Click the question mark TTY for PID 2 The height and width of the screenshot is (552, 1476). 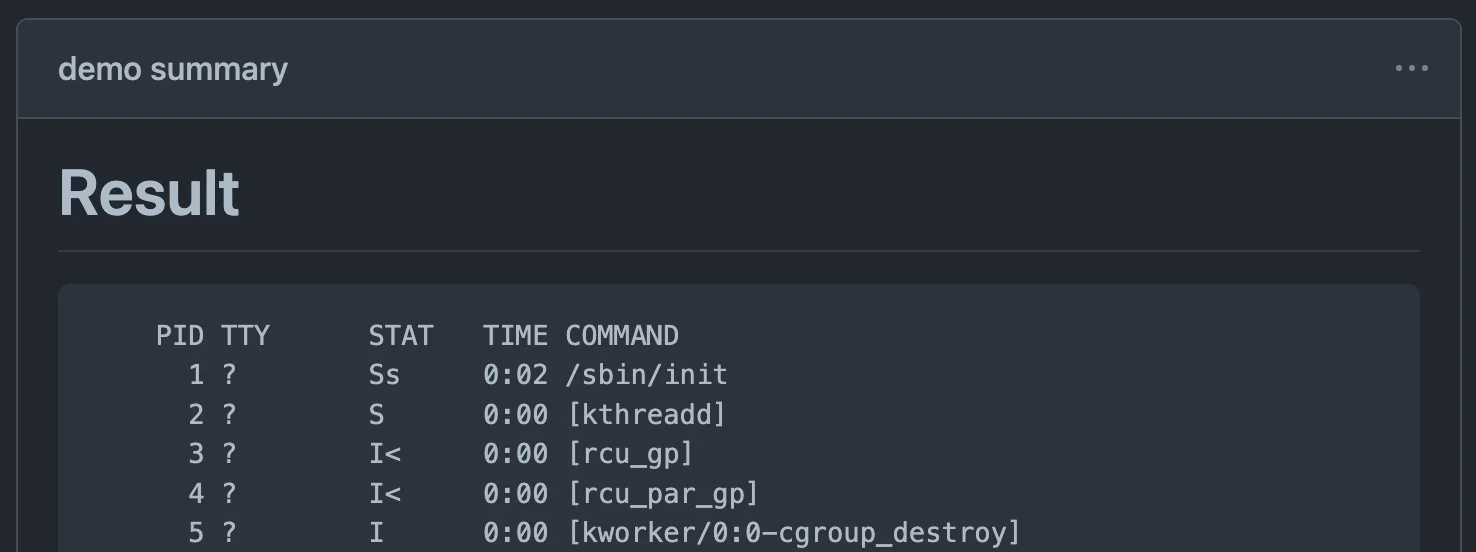click(229, 414)
